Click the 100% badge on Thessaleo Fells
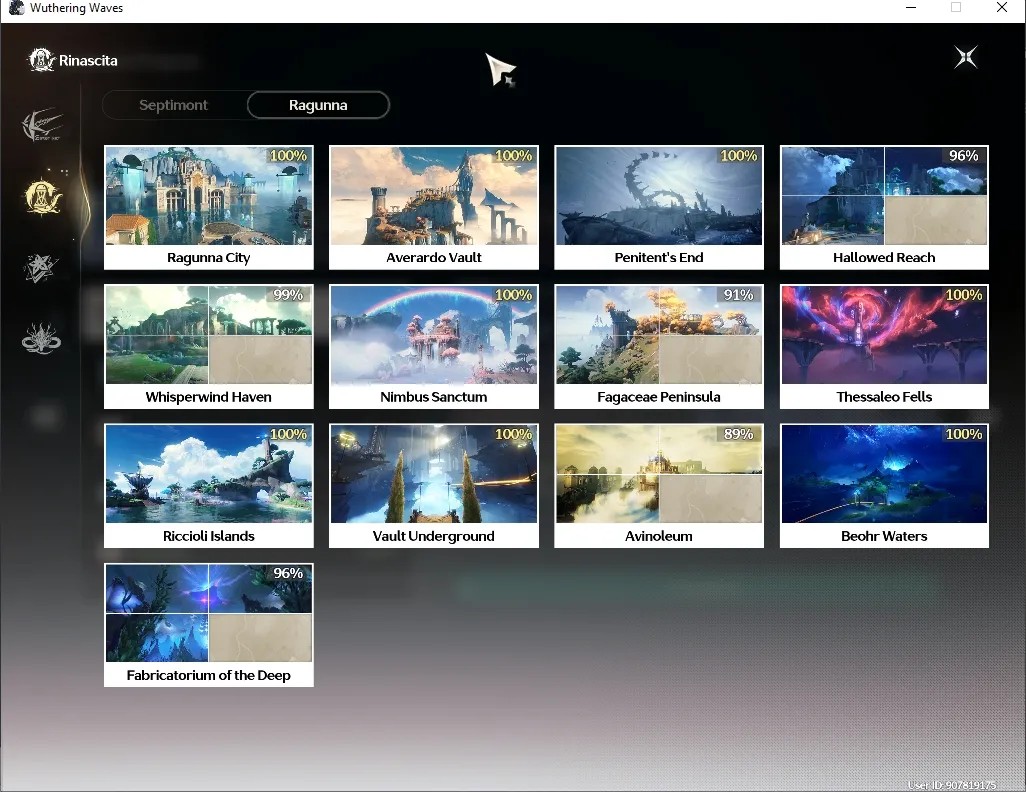 964,295
